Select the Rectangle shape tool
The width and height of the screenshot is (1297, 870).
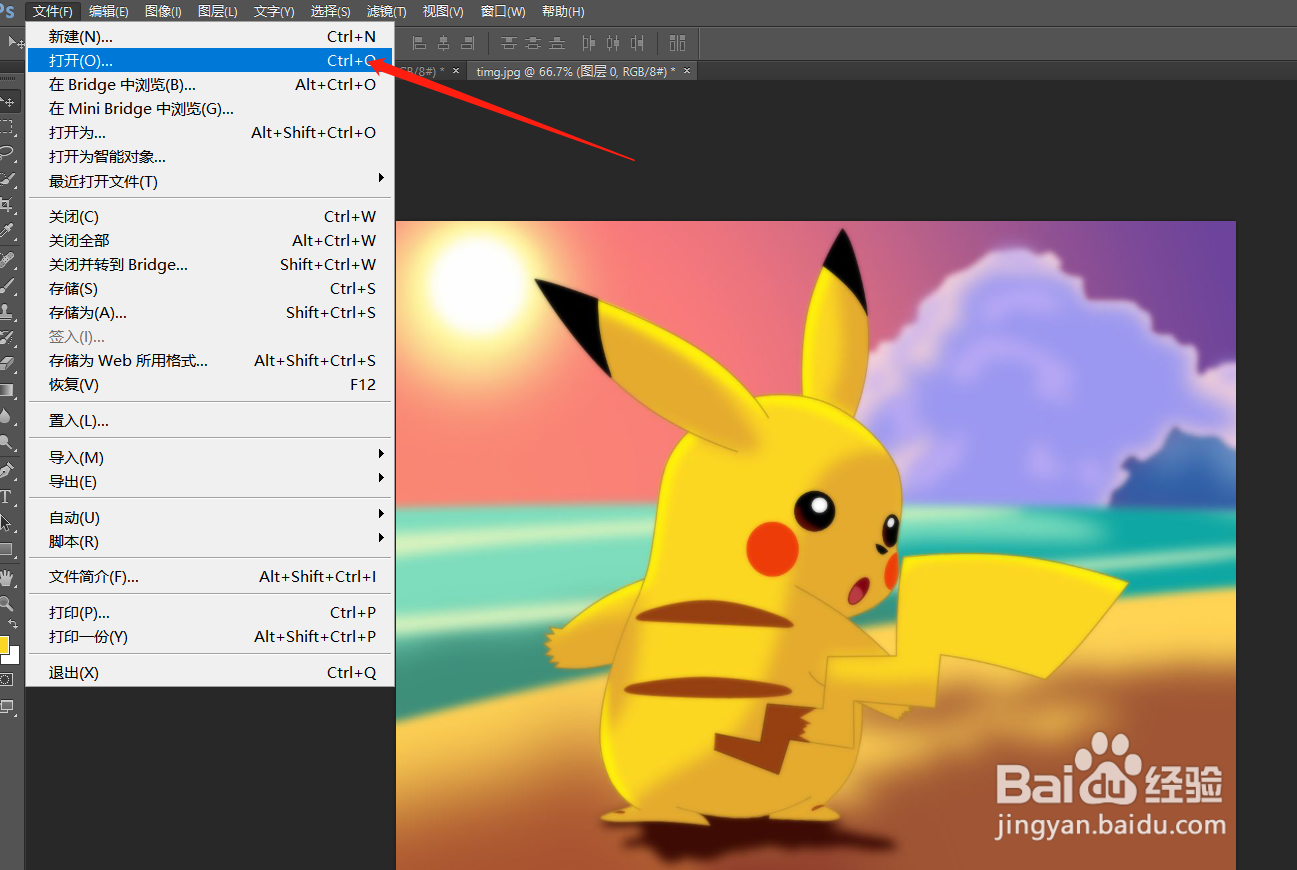[9, 549]
